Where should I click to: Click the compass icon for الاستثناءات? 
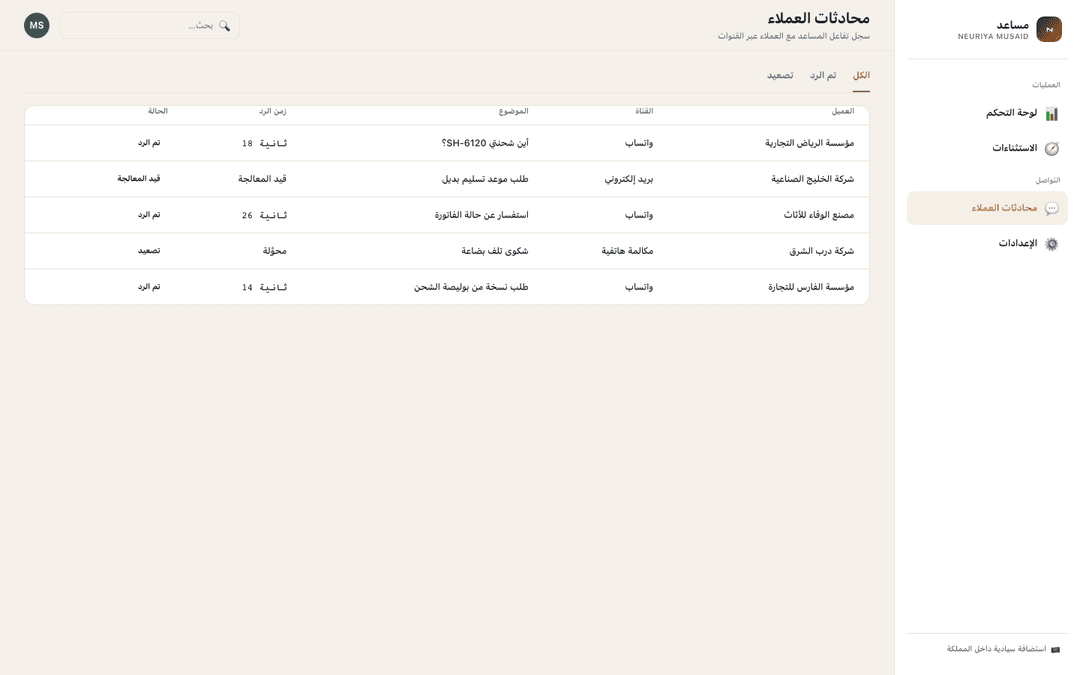pyautogui.click(x=1051, y=148)
